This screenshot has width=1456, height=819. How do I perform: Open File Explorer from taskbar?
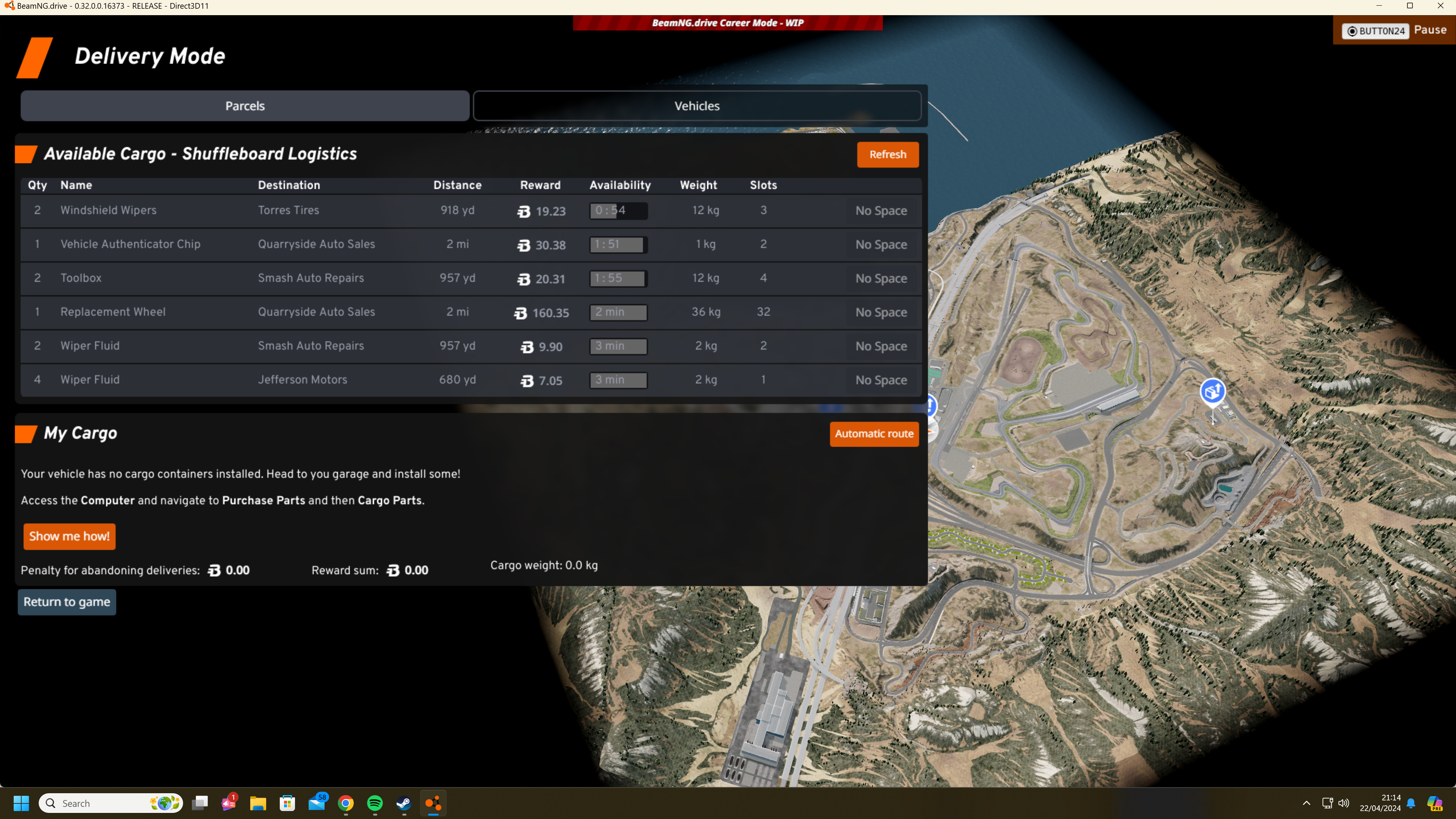point(258,803)
